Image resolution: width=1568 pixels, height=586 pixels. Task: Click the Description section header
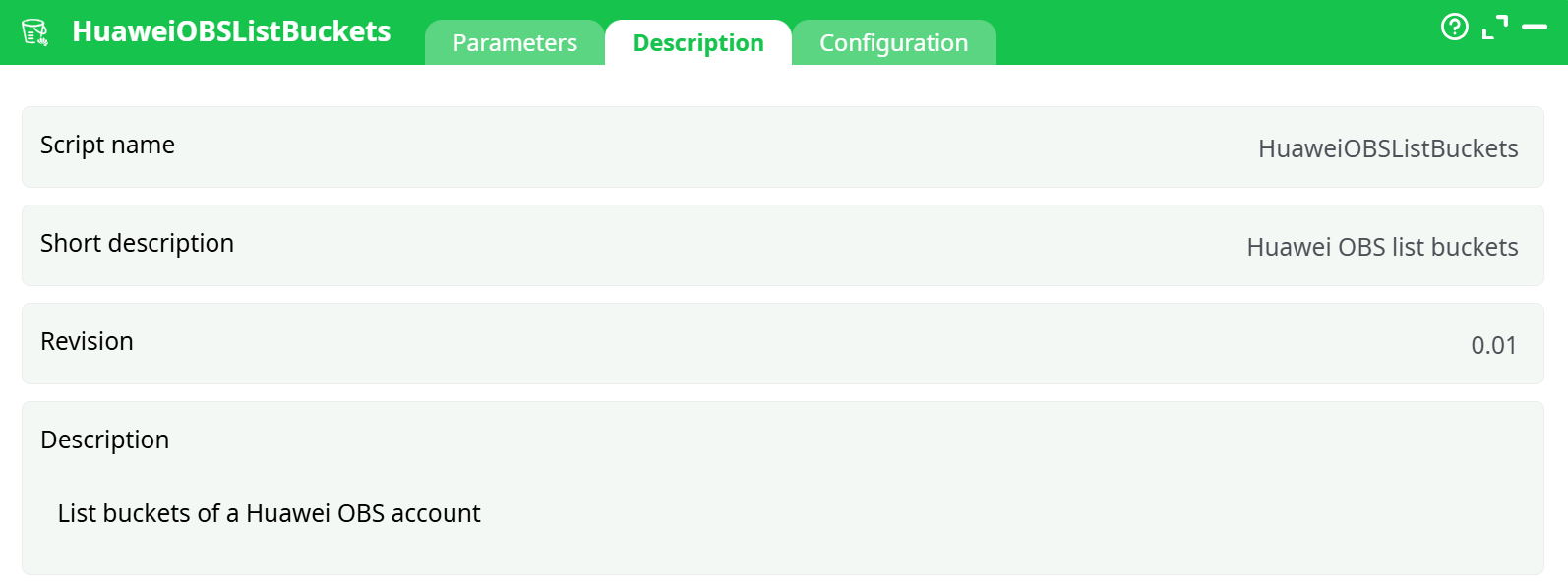coord(104,439)
